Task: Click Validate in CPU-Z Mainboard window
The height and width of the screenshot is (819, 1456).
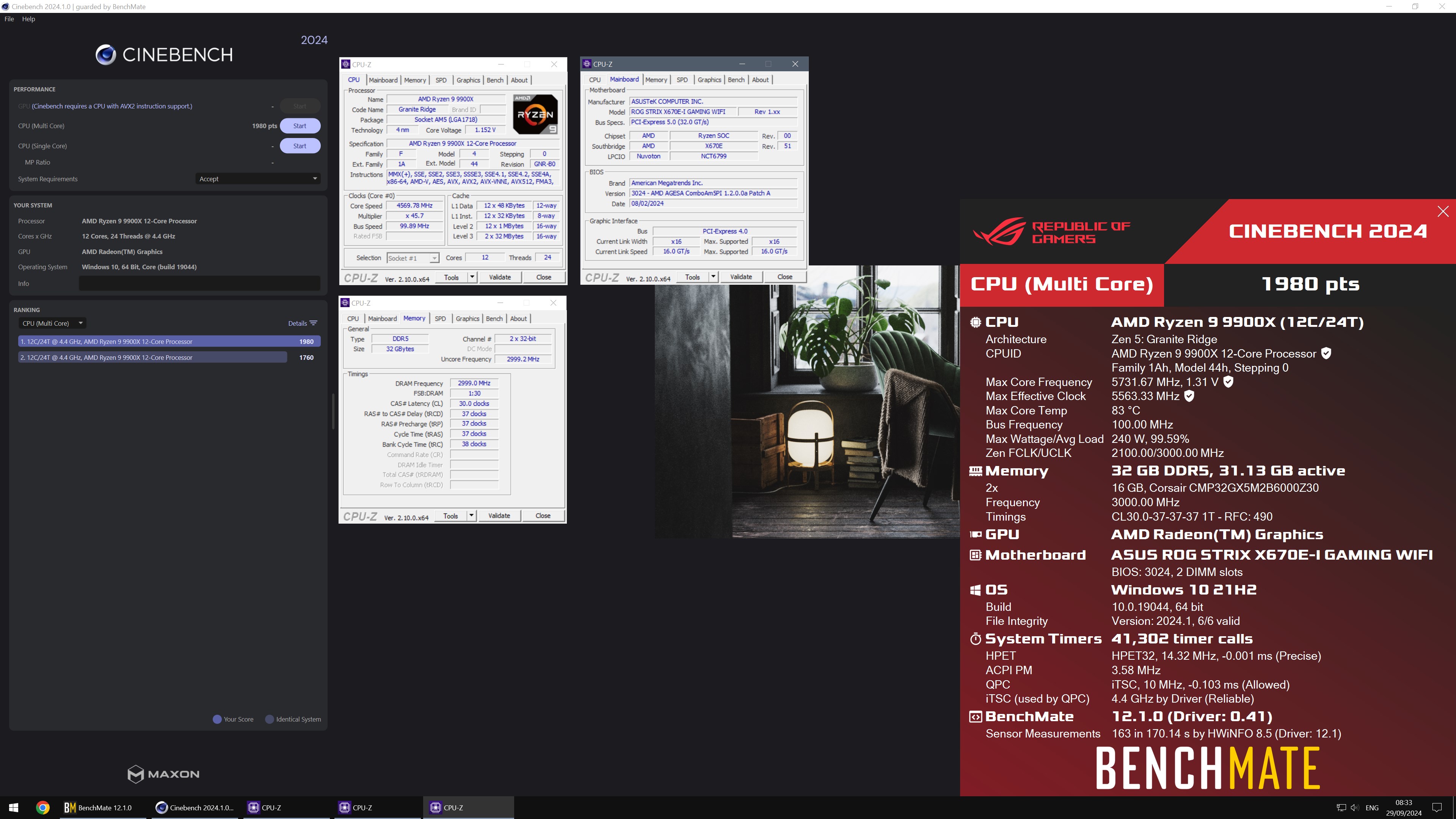Action: (x=741, y=276)
